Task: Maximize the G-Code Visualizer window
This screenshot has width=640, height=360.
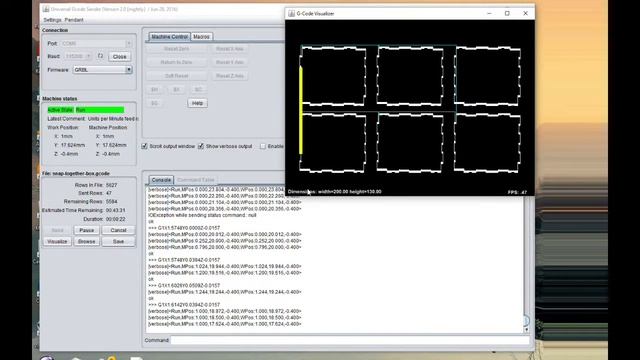Action: [507, 13]
